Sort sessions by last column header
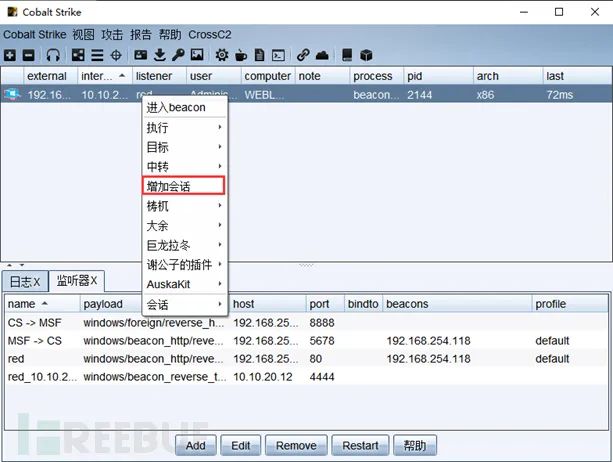Viewport: 613px width, 462px height. [x=577, y=76]
